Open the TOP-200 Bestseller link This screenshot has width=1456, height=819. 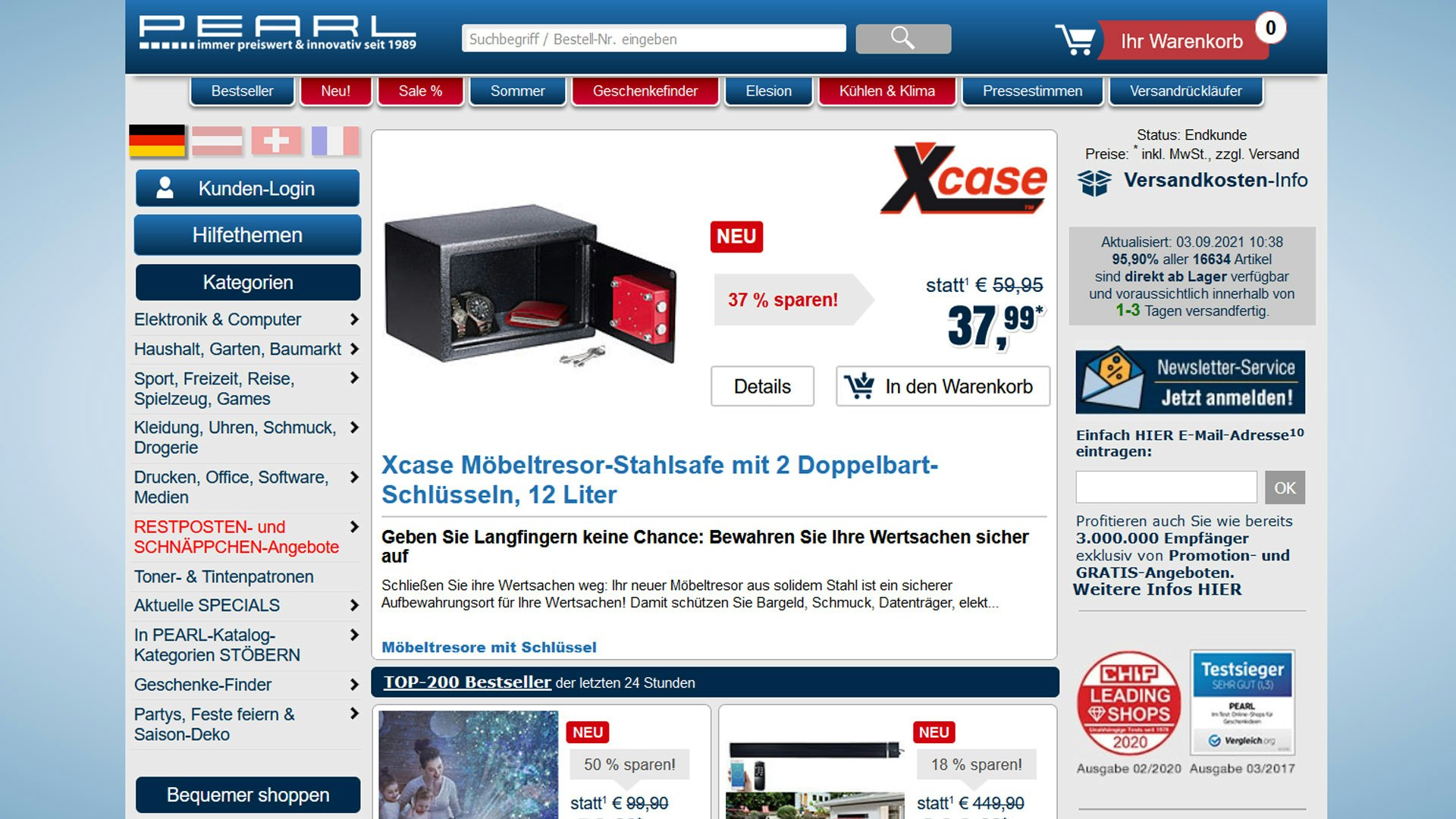pos(467,682)
